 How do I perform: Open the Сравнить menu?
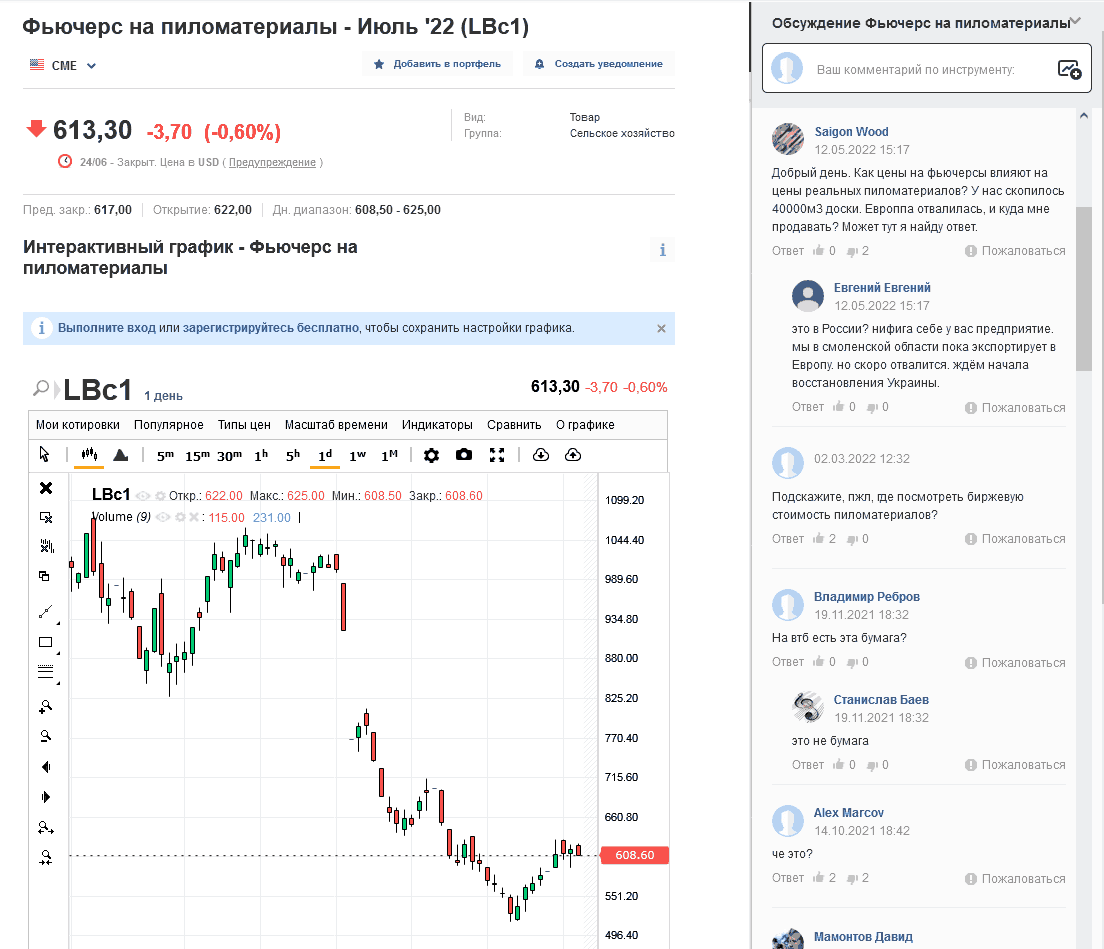point(514,424)
